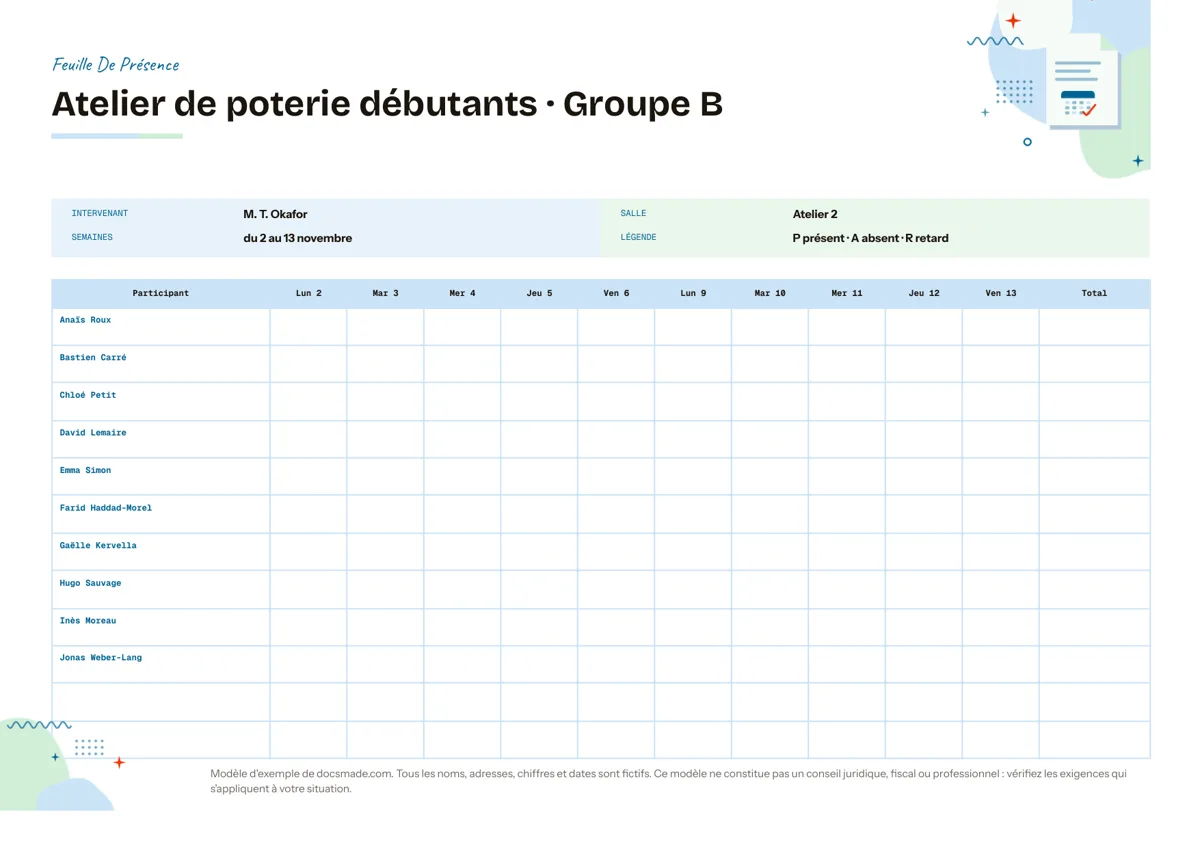
Task: Select participant 'Bastien Carré'
Action: (x=93, y=357)
